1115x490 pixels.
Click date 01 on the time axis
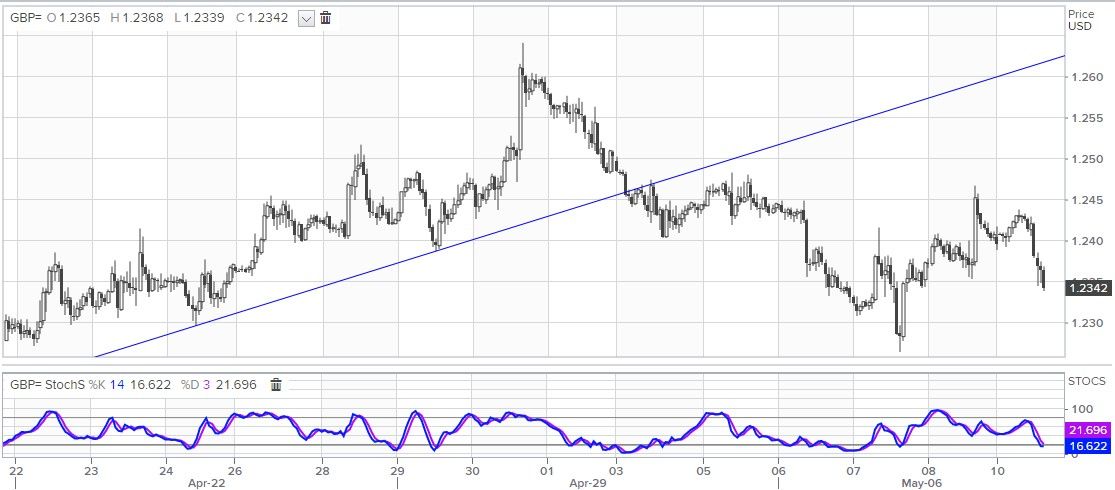(547, 470)
